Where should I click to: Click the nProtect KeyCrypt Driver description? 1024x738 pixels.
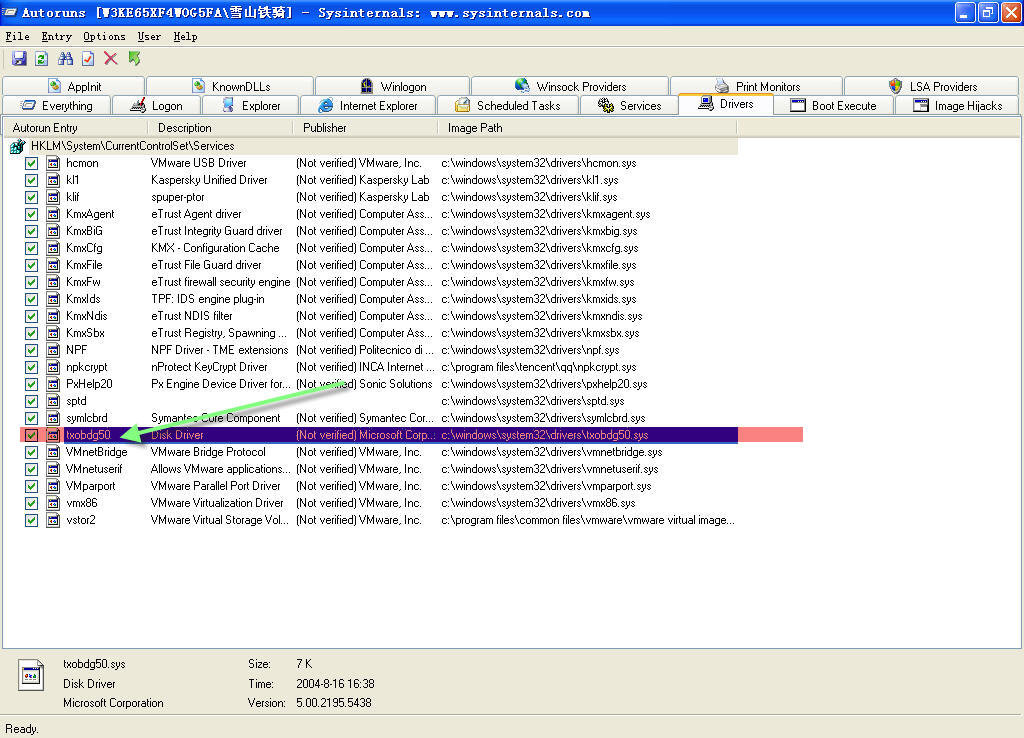[x=209, y=367]
